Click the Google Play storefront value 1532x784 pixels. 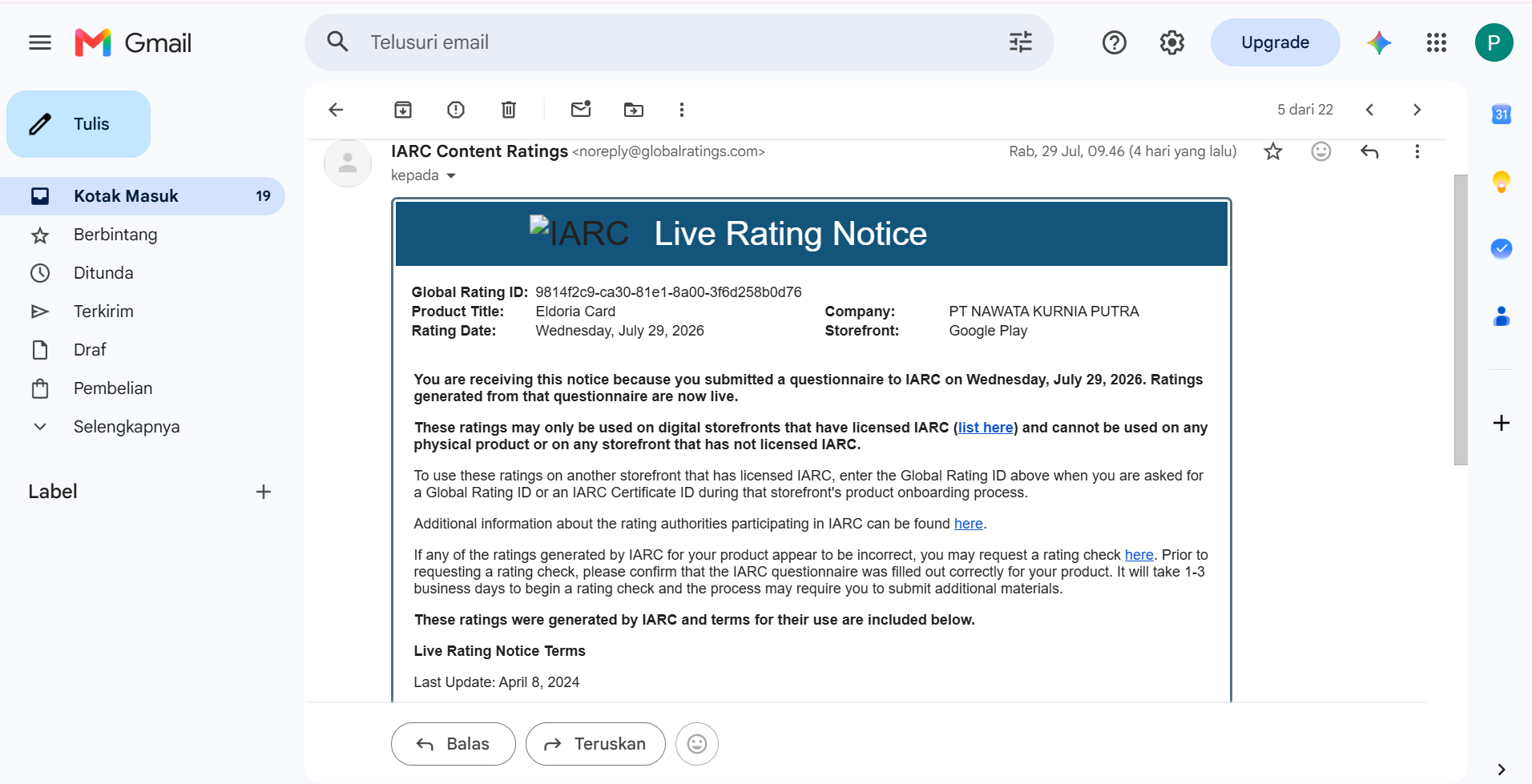[x=988, y=331]
